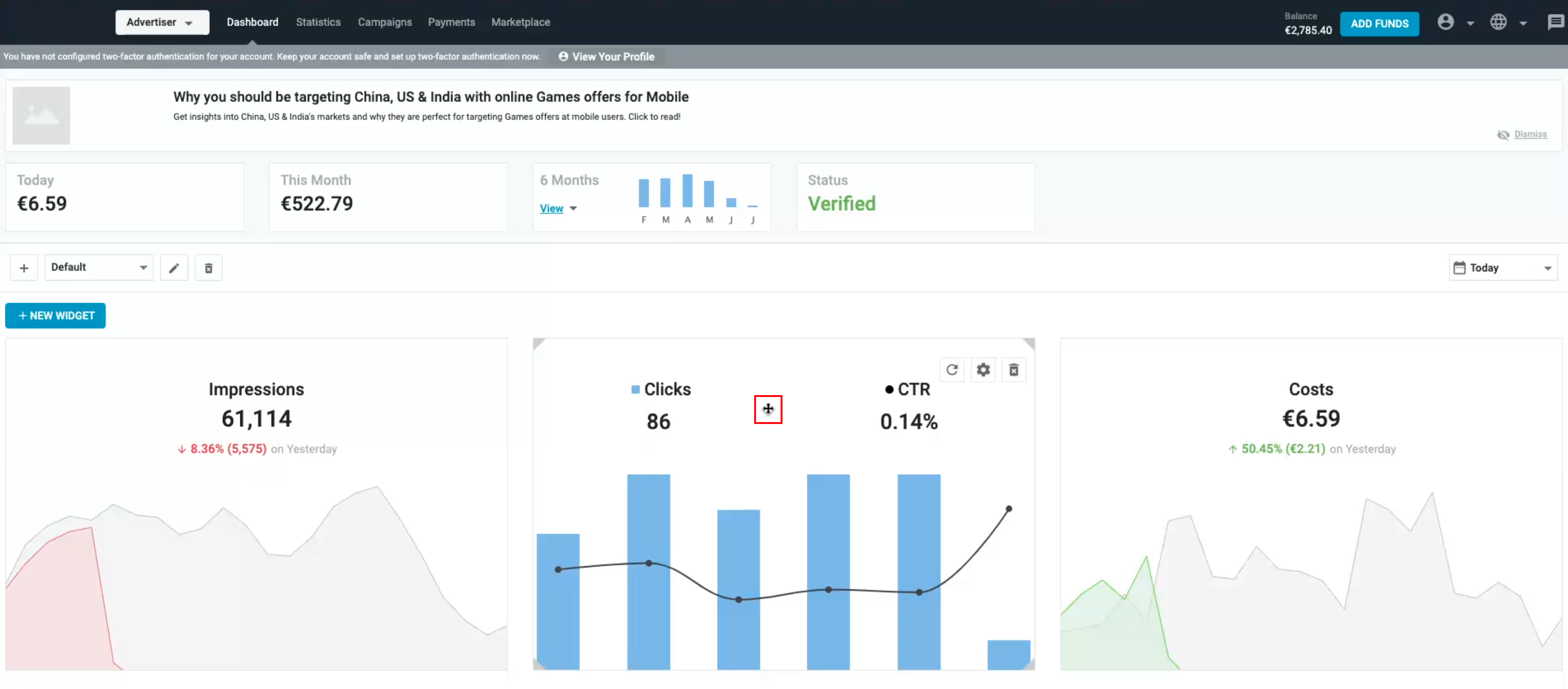Select the Advertiser role dropdown
The width and height of the screenshot is (1568, 689).
160,22
